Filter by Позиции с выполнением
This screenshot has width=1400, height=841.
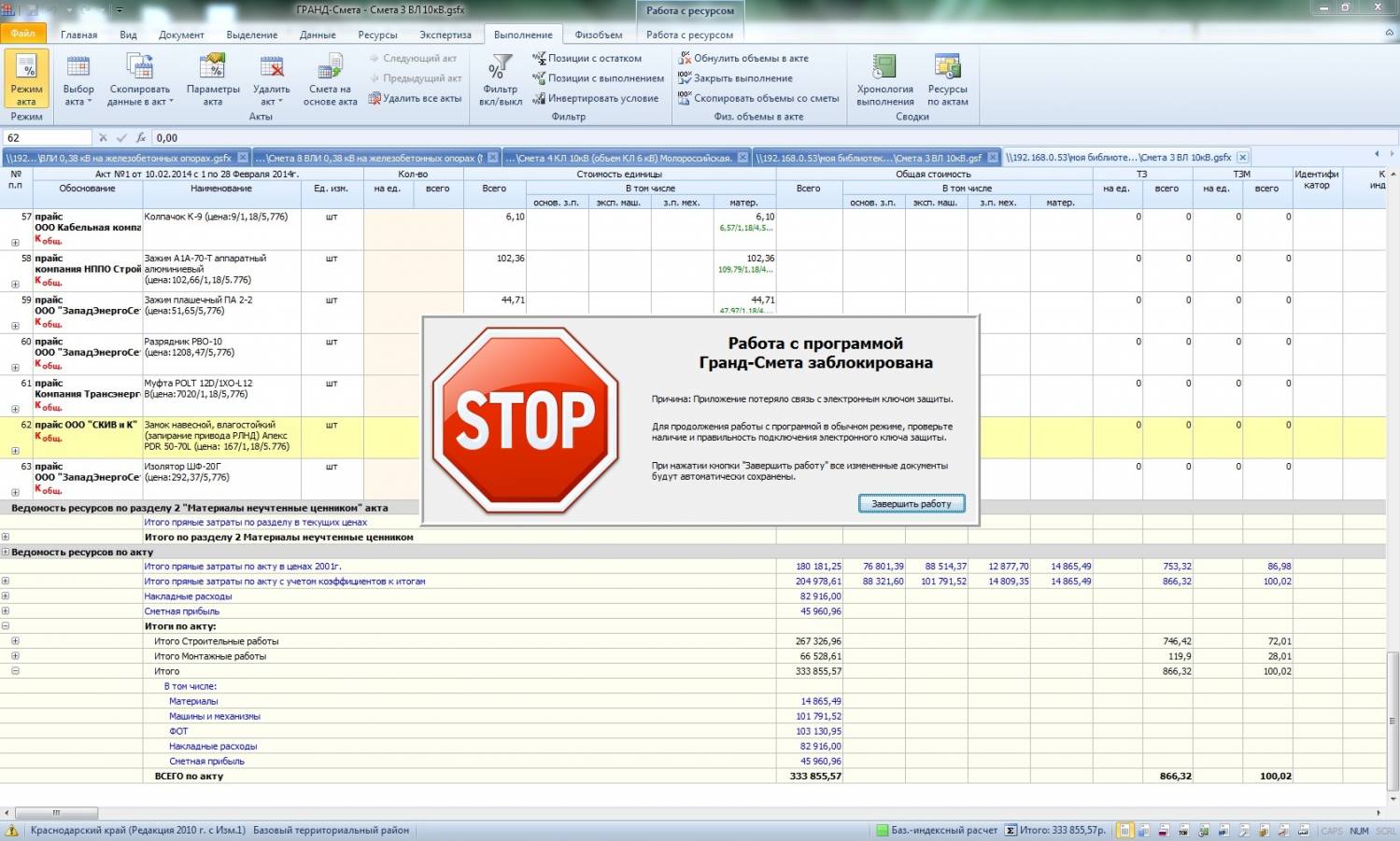tap(599, 78)
